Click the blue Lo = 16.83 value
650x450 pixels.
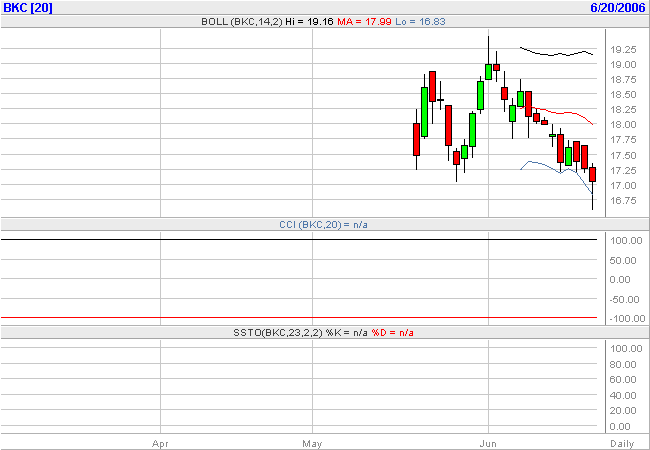(x=420, y=22)
